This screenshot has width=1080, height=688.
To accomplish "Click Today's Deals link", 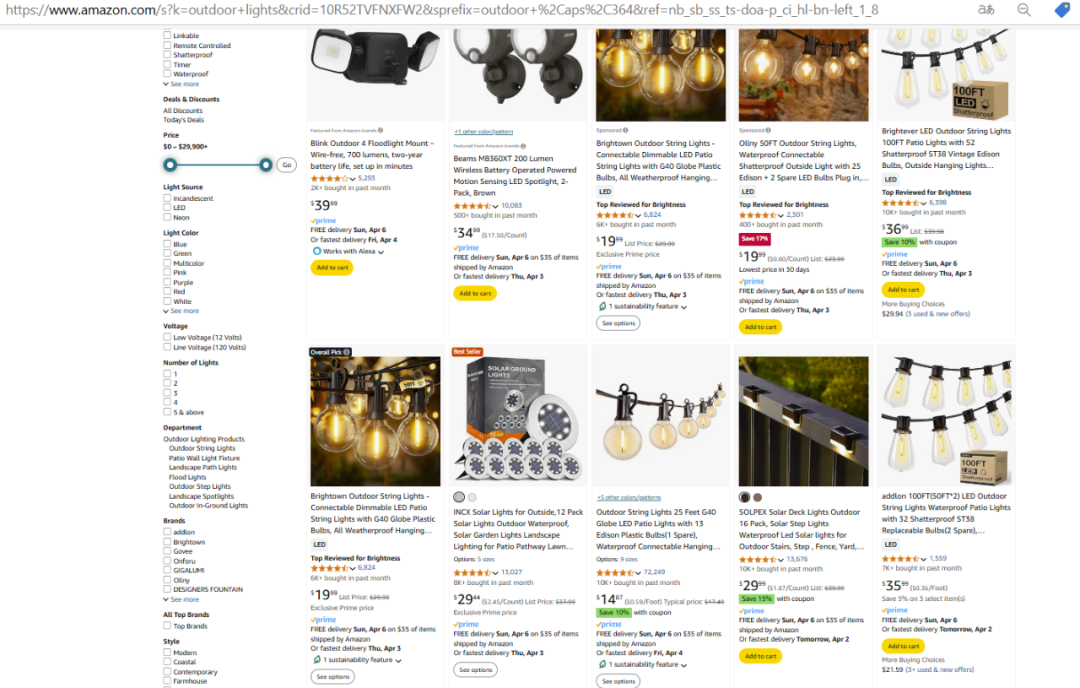I will pyautogui.click(x=183, y=120).
